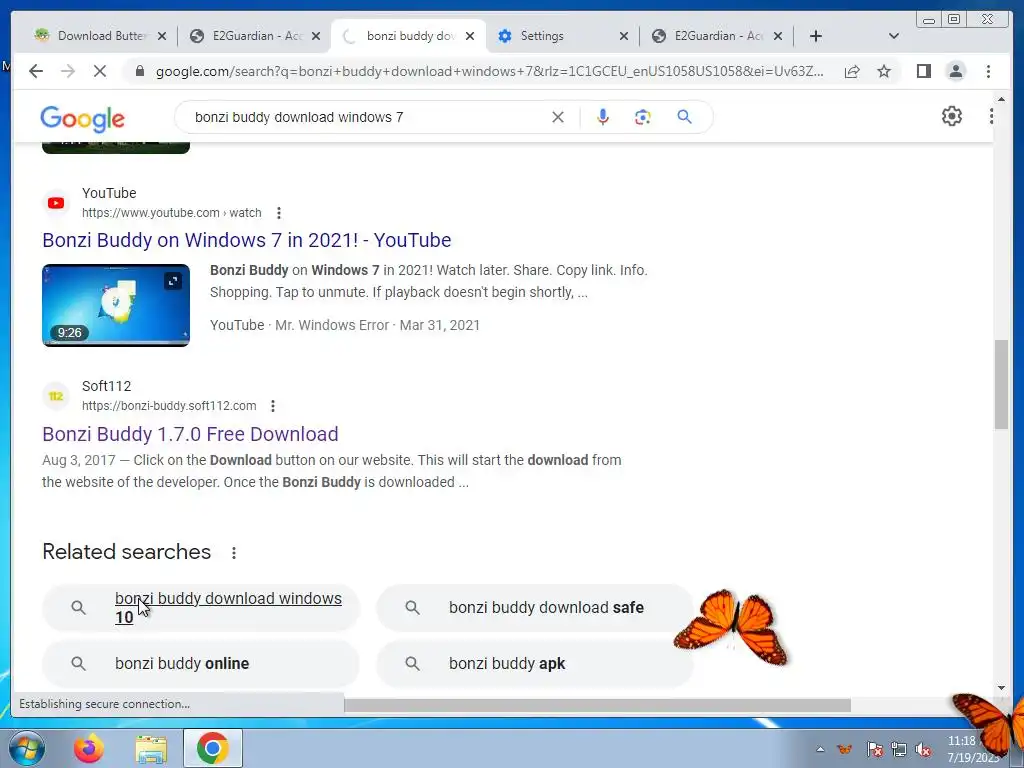
Task: Expand the tab search dropdown arrow
Action: [x=894, y=36]
